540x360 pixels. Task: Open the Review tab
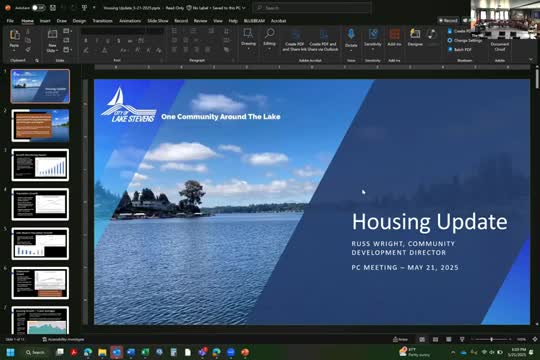pyautogui.click(x=200, y=21)
